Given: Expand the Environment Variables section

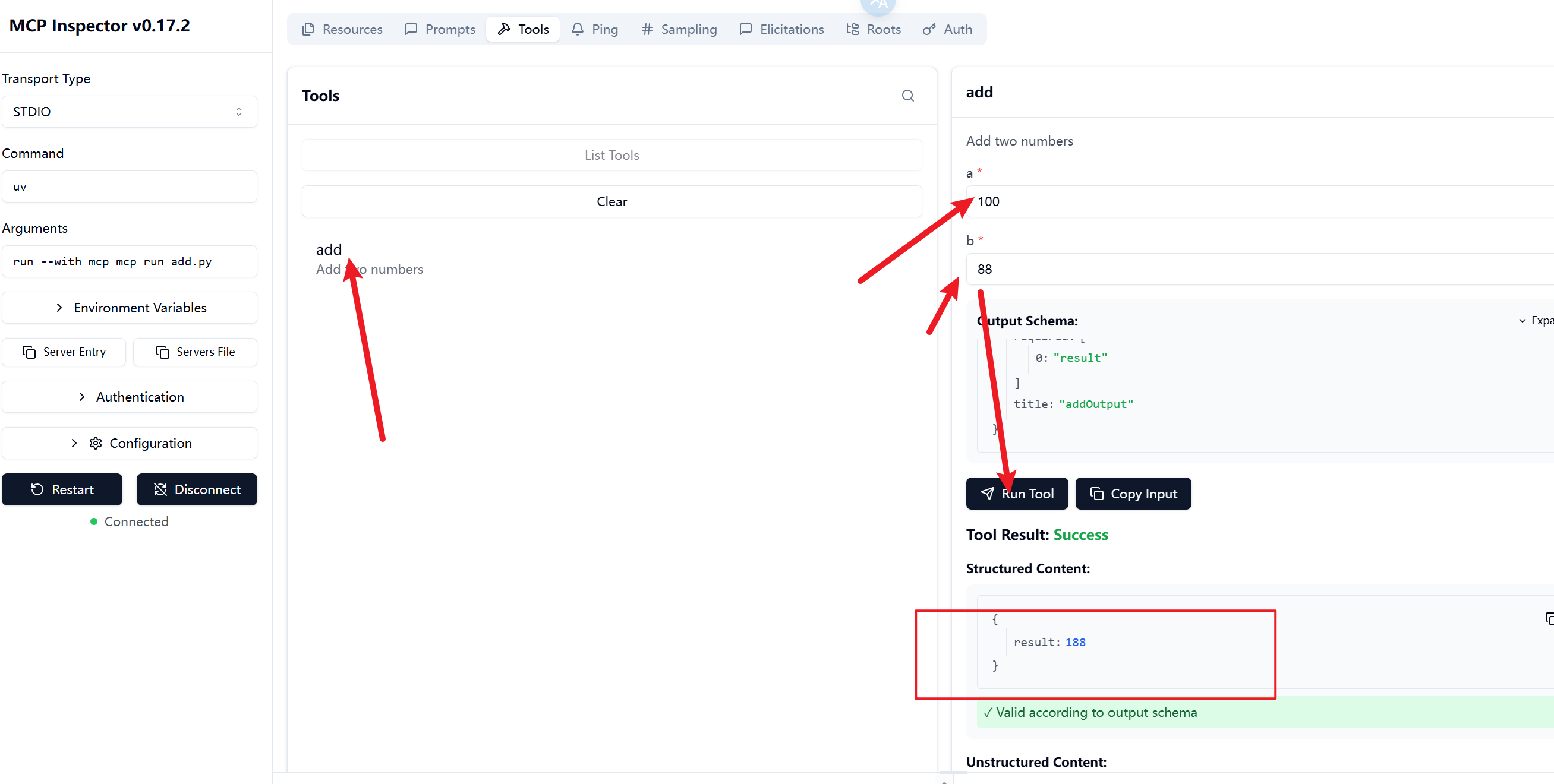Looking at the screenshot, I should pyautogui.click(x=129, y=308).
